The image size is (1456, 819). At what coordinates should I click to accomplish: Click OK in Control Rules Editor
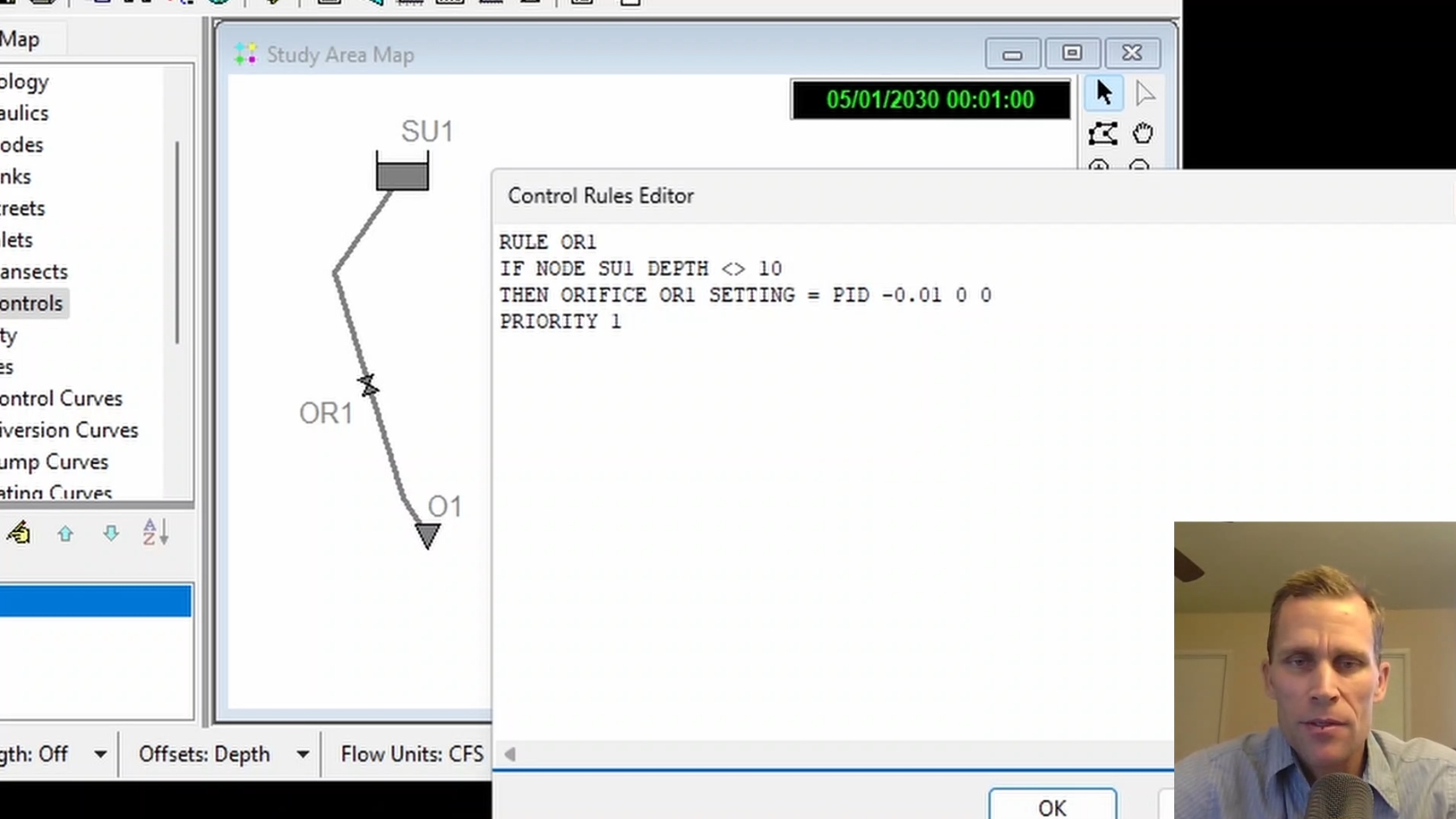tap(1052, 806)
